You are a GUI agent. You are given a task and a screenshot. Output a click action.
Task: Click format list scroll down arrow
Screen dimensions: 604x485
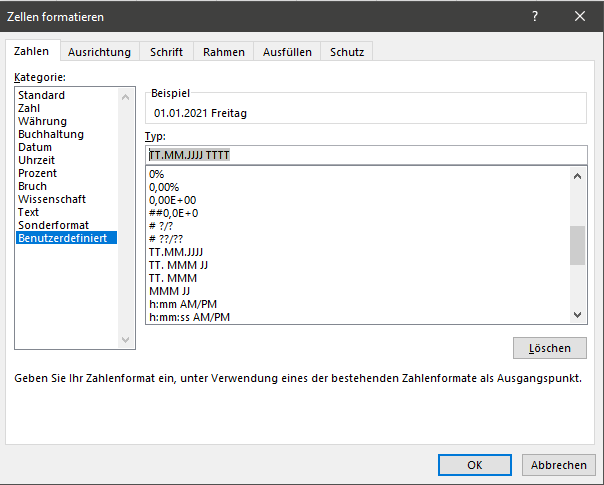[577, 315]
